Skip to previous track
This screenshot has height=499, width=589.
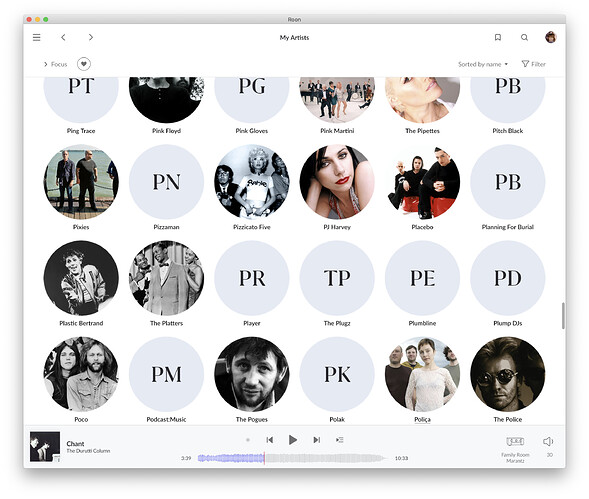tap(269, 440)
